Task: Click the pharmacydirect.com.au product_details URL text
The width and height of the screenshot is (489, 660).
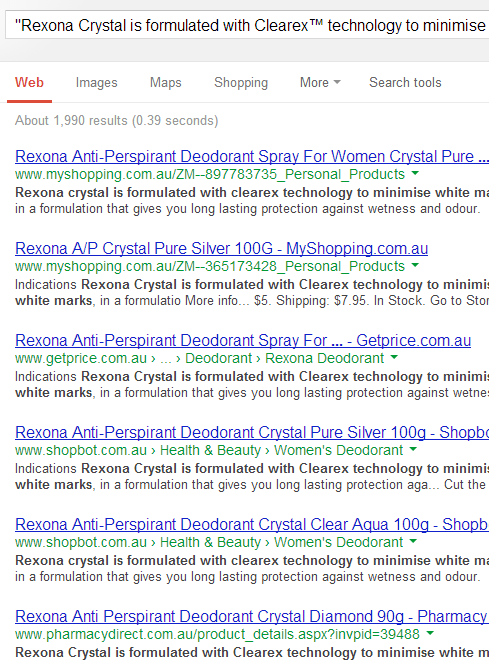Action: (218, 634)
